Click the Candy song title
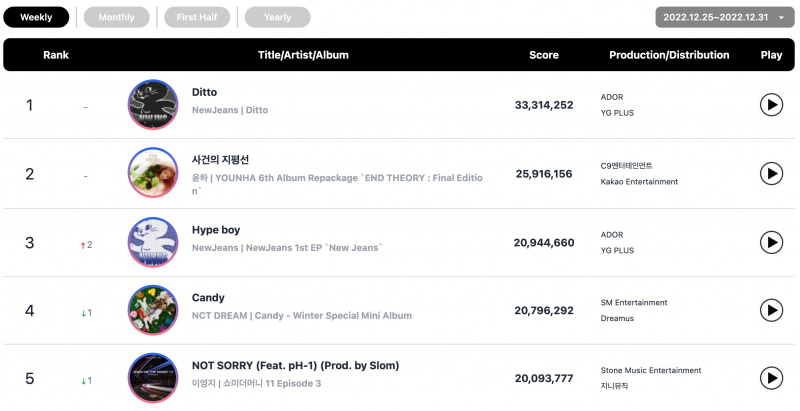800x411 pixels. tap(208, 298)
